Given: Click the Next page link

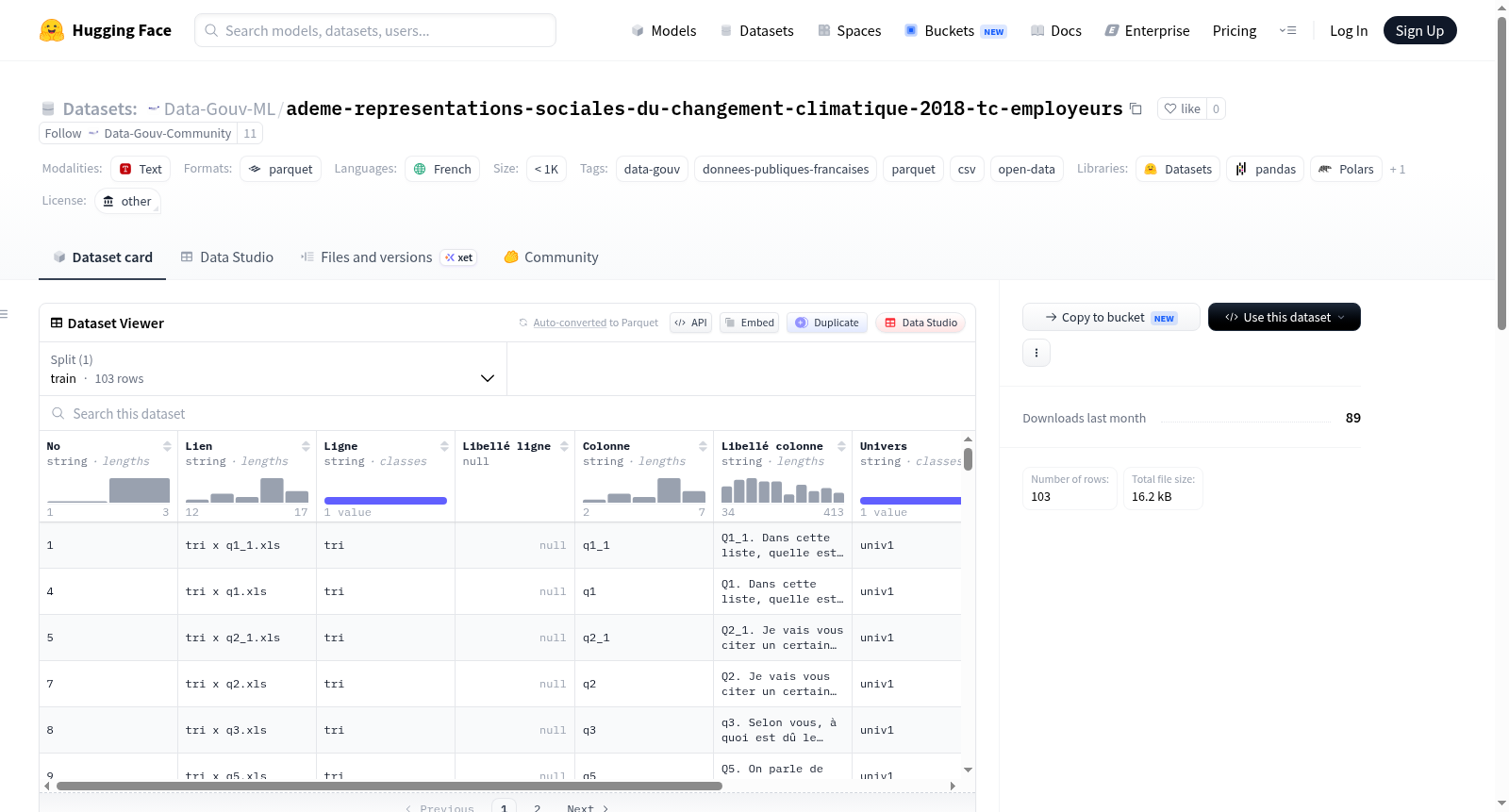Looking at the screenshot, I should pos(588,808).
